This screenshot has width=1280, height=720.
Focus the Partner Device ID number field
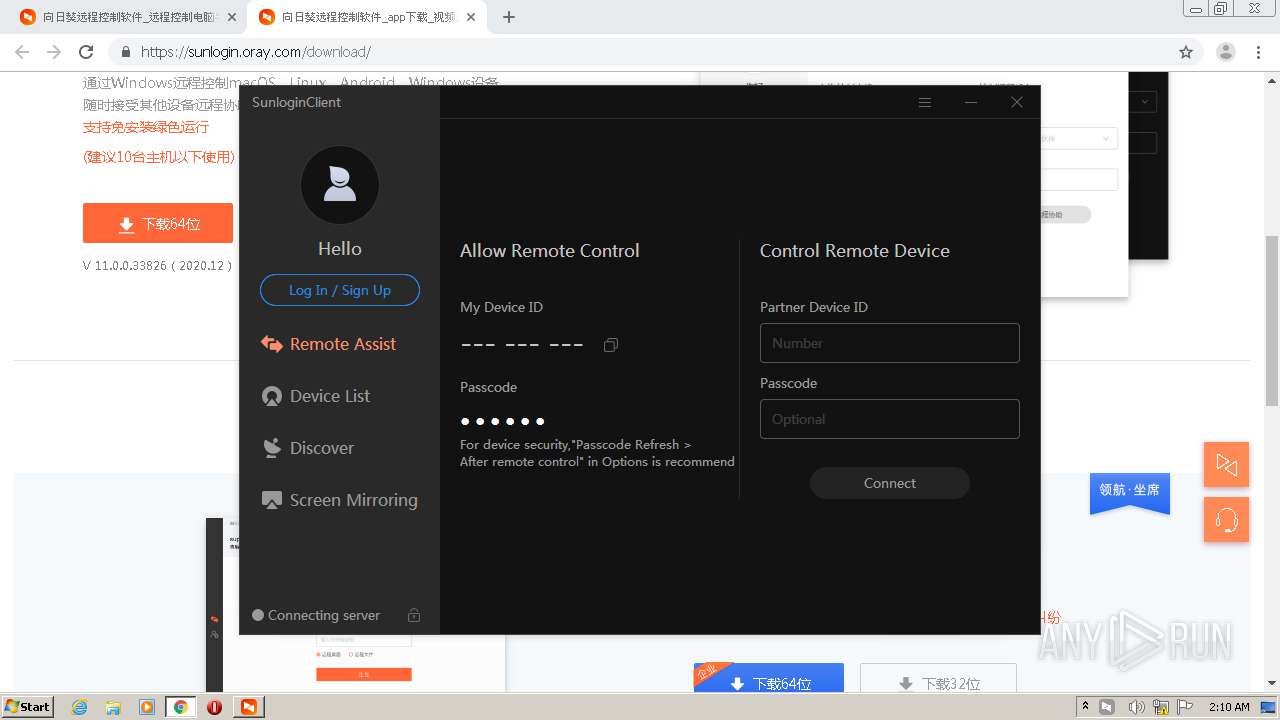(x=890, y=343)
